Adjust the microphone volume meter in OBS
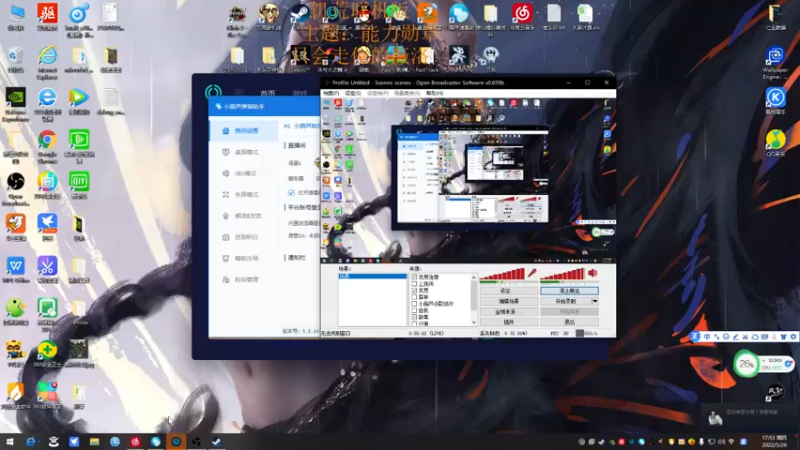800x450 pixels. tap(503, 275)
